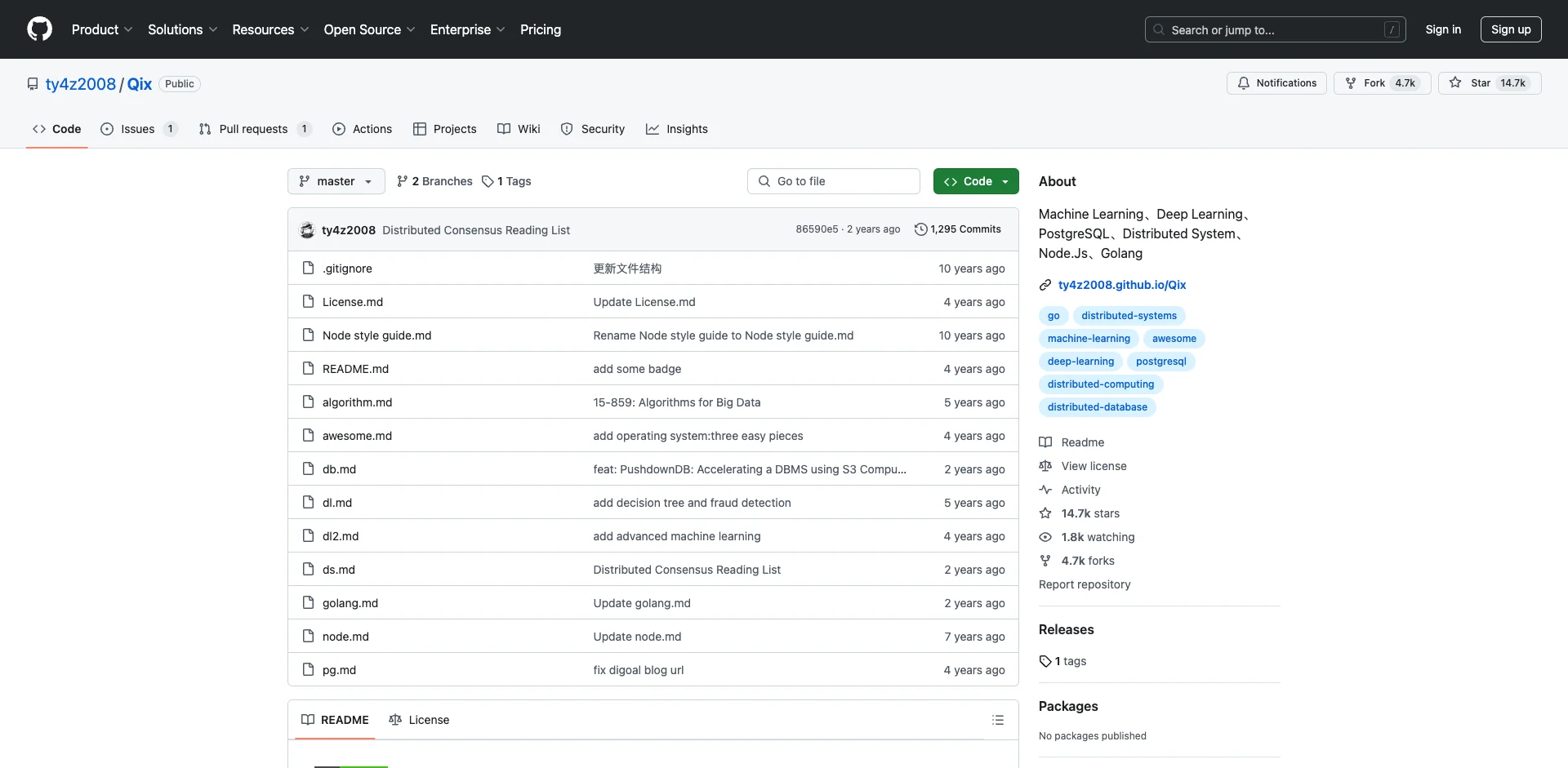Open the green Code dropdown button
Viewport: 1568px width, 768px height.
(x=976, y=181)
